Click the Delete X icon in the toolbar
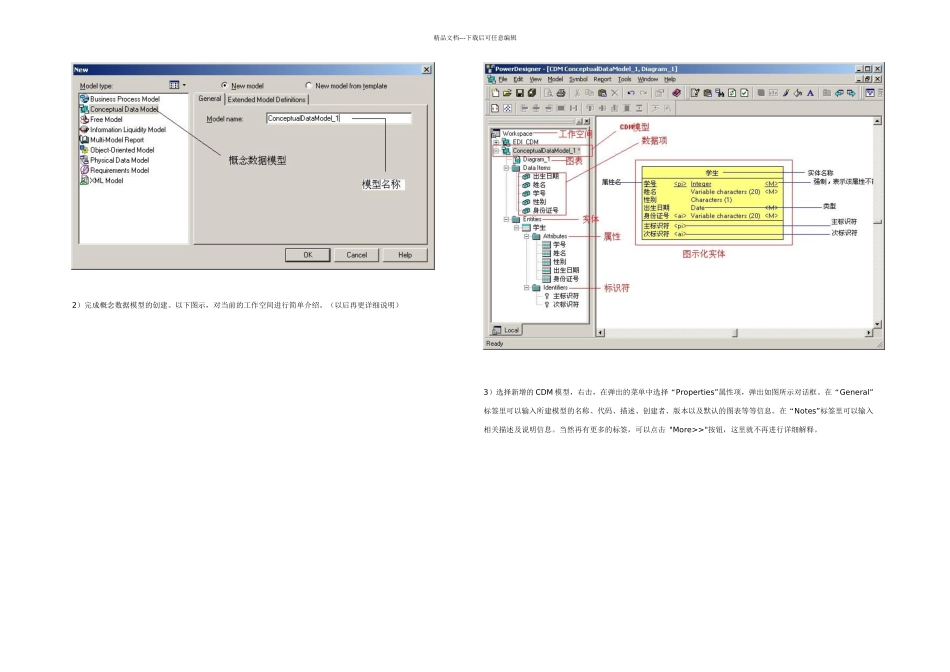 [x=614, y=93]
